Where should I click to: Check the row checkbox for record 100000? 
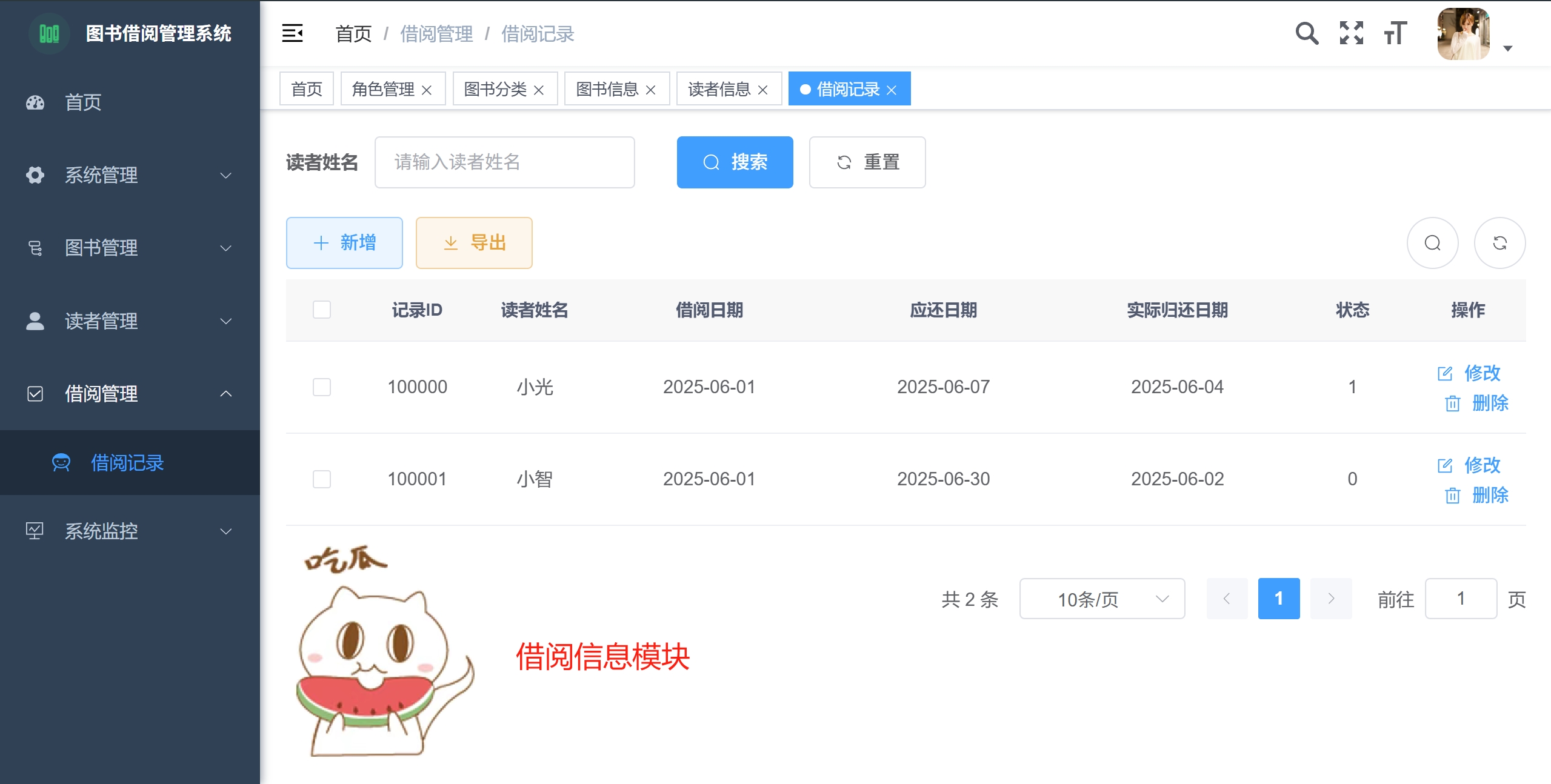pyautogui.click(x=322, y=387)
